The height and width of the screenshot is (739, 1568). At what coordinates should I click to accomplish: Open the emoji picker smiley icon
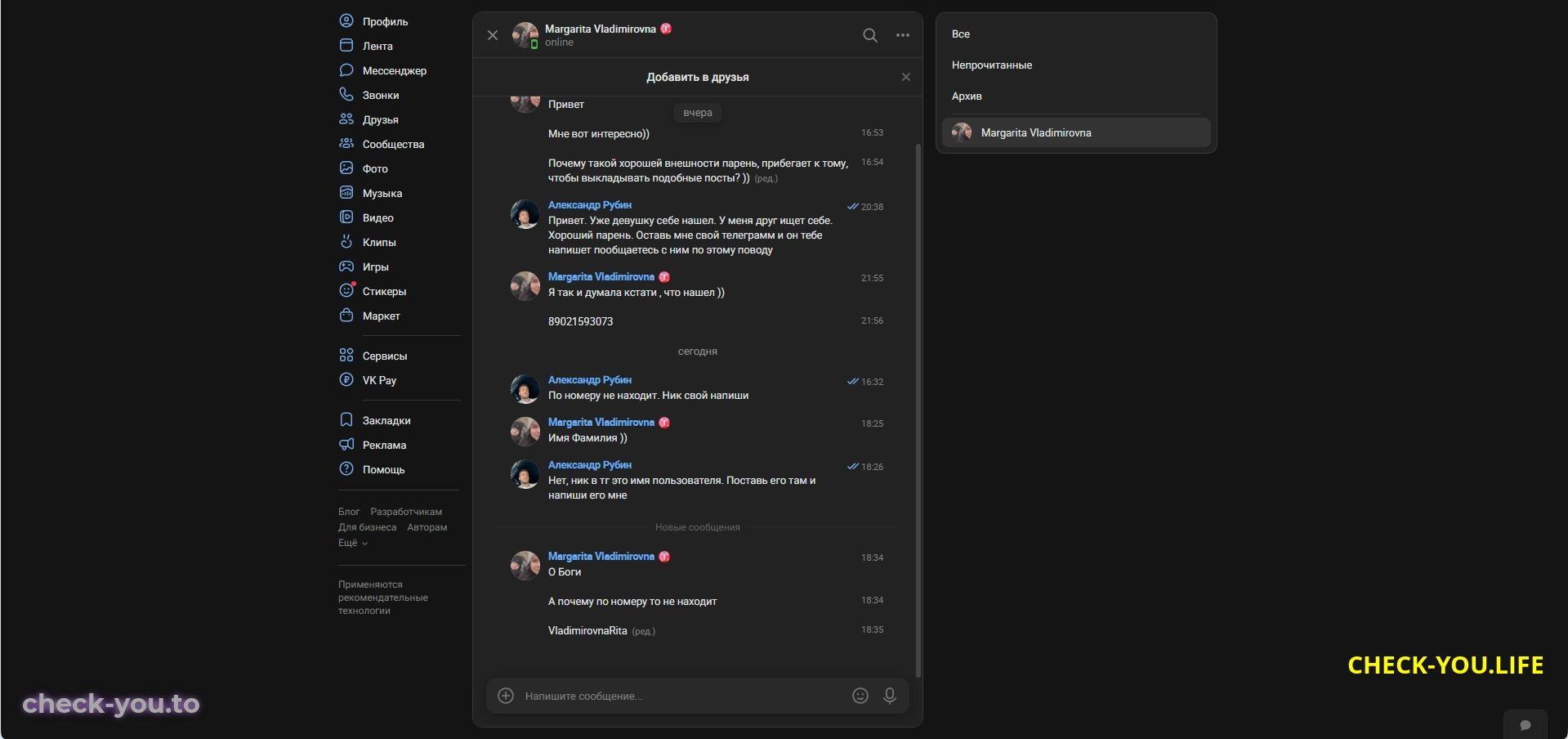point(860,696)
